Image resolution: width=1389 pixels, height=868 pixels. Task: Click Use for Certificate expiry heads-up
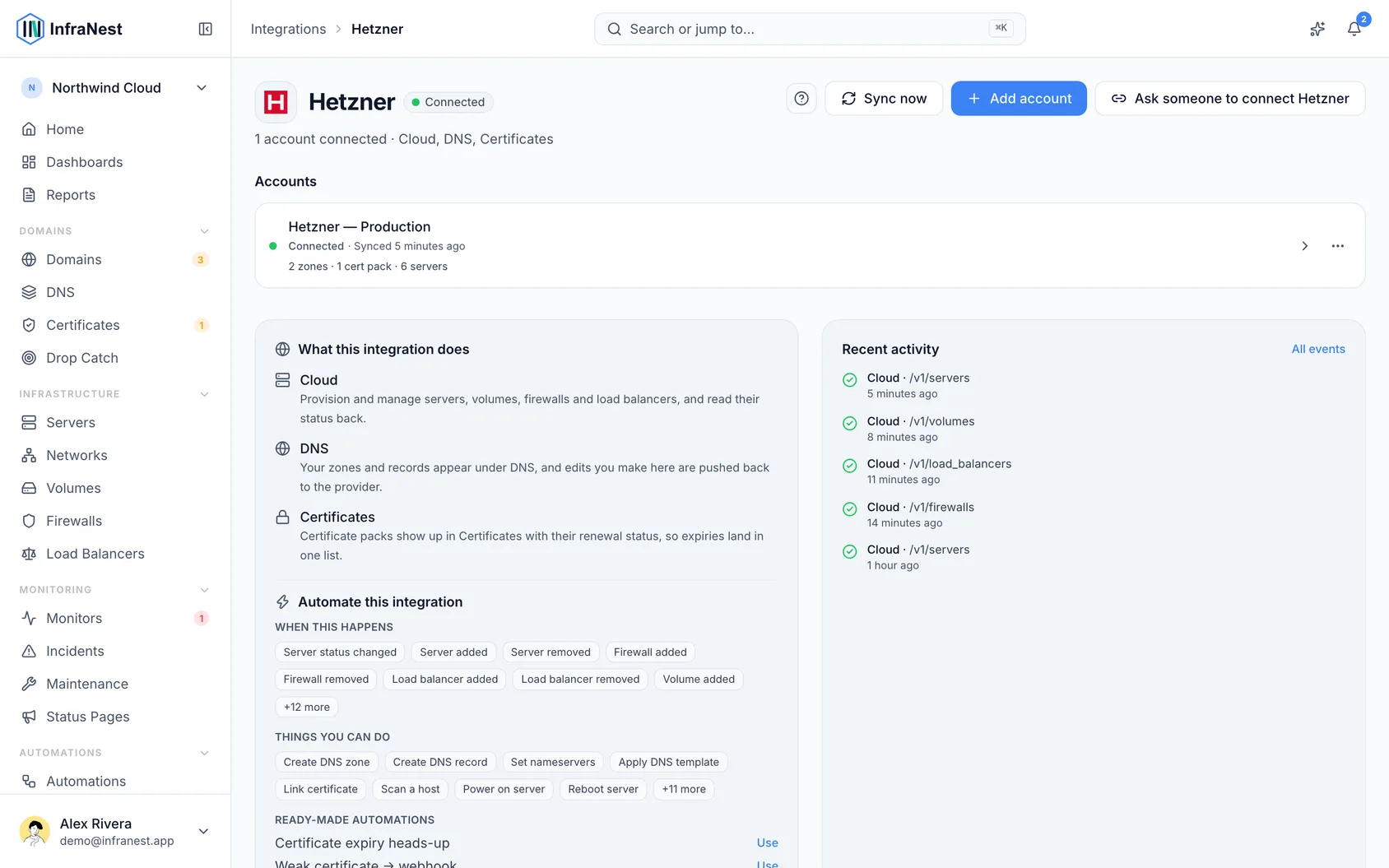coord(768,842)
